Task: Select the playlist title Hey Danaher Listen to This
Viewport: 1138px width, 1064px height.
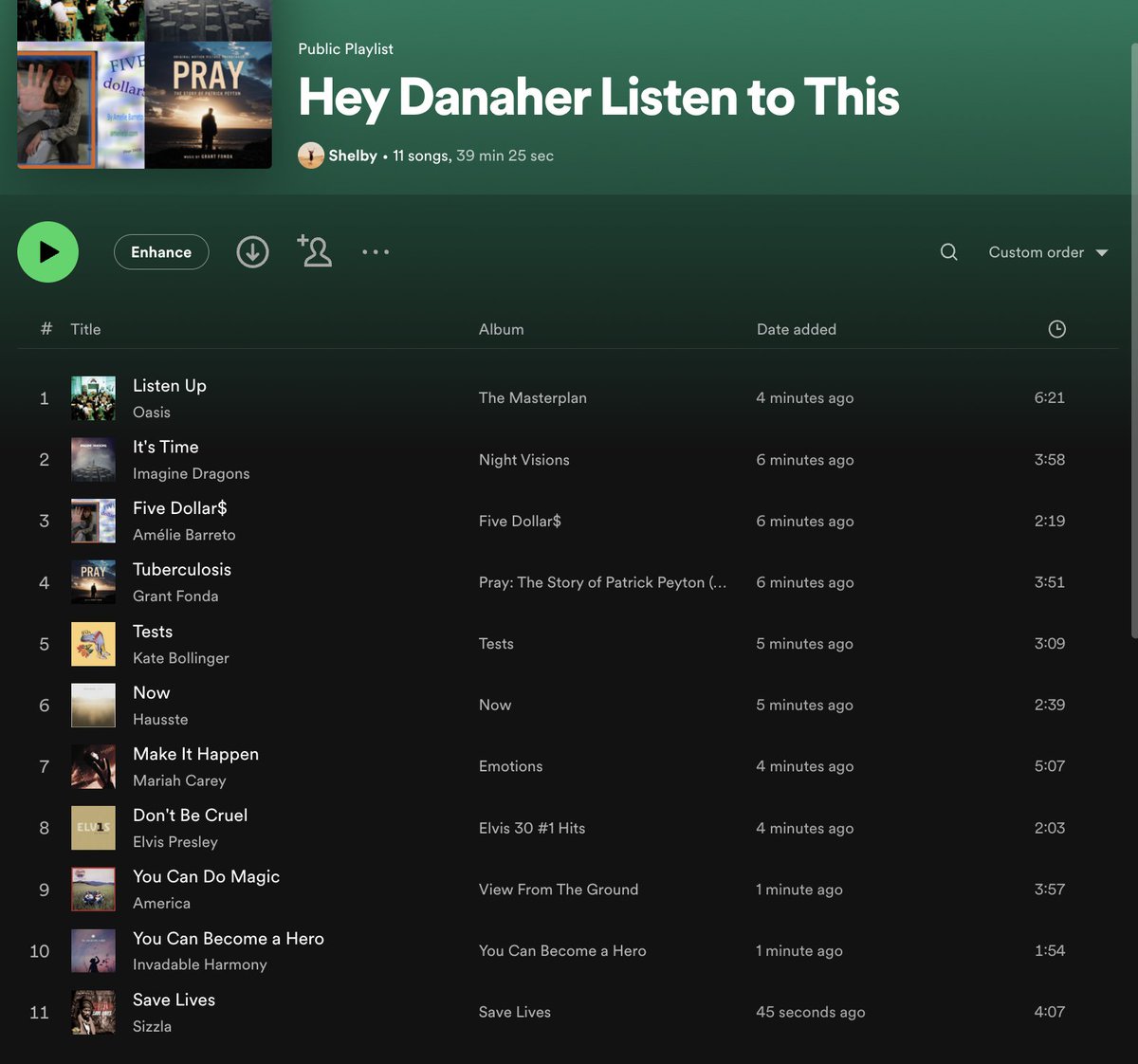Action: click(x=598, y=97)
